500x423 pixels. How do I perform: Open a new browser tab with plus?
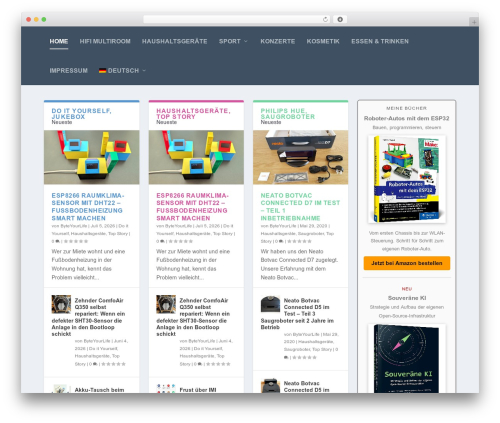click(474, 22)
